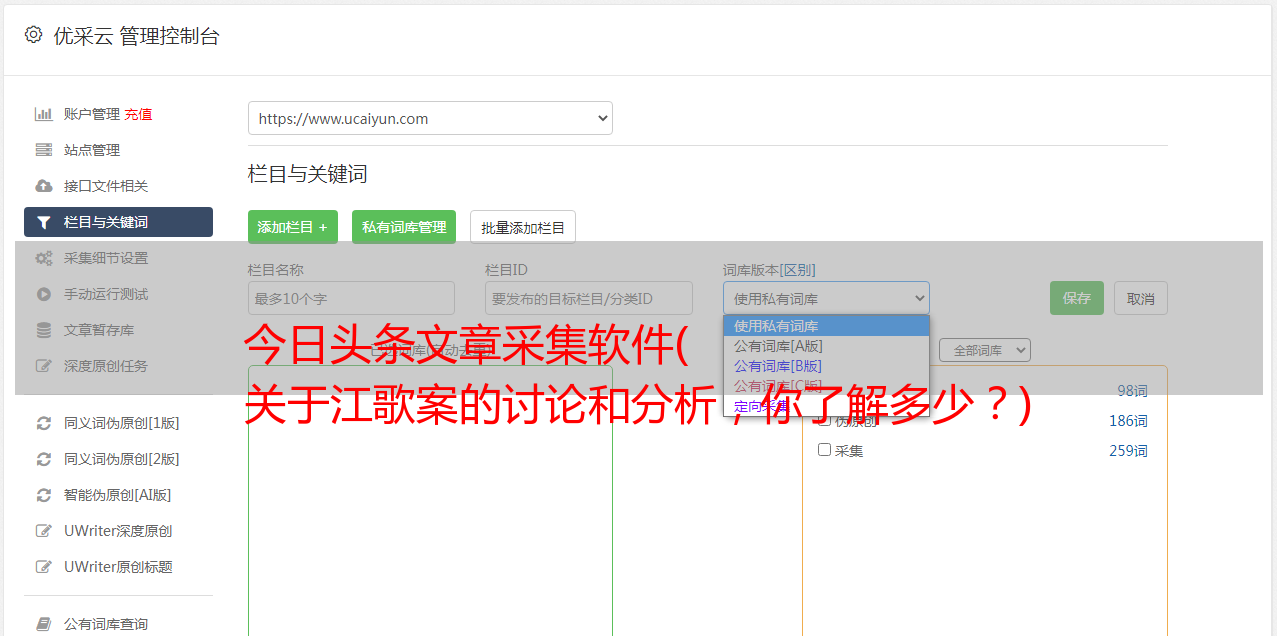Click the edit icon for UWriter深度原创
The height and width of the screenshot is (636, 1277).
click(x=44, y=531)
